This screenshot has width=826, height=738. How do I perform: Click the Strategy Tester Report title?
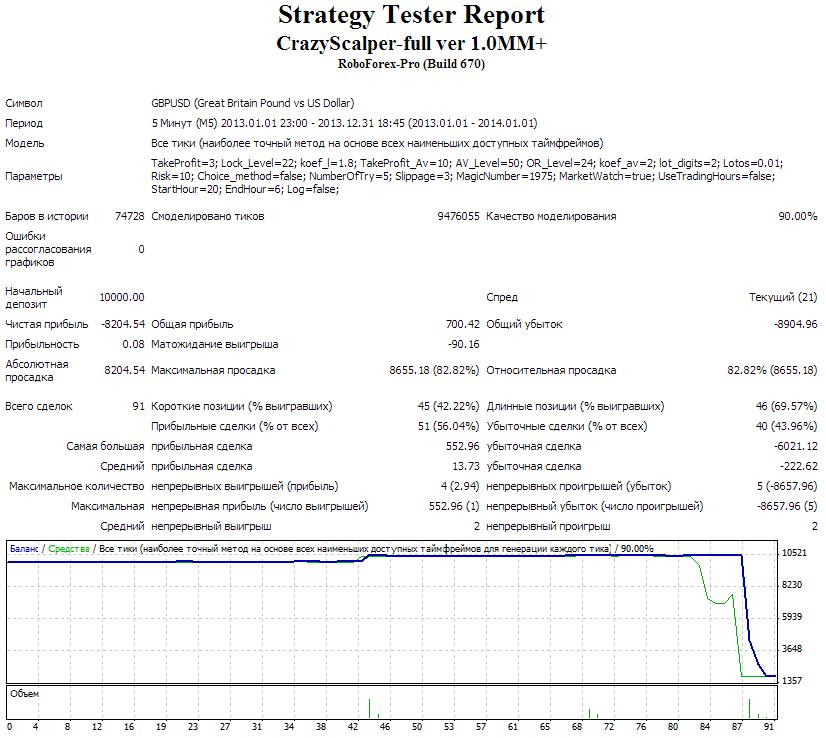tap(411, 15)
